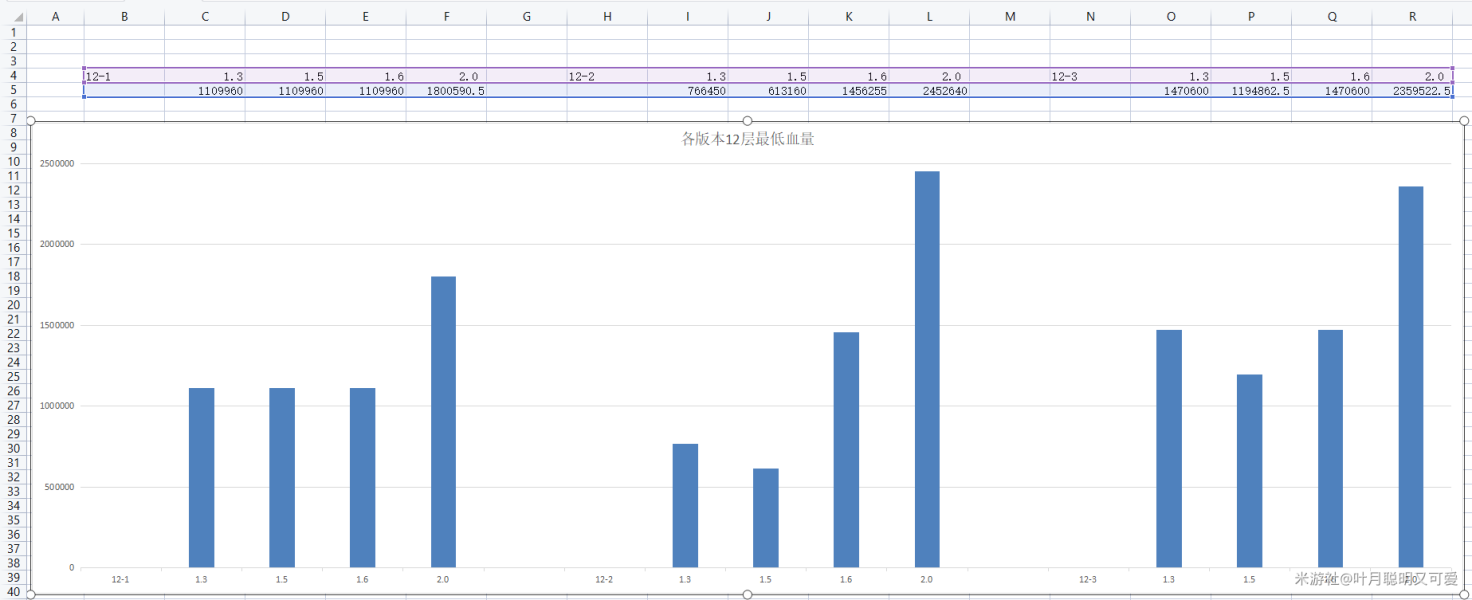Screen dimensions: 1472x600
Task: Click the cell labeled 12-3
Action: tap(1090, 77)
